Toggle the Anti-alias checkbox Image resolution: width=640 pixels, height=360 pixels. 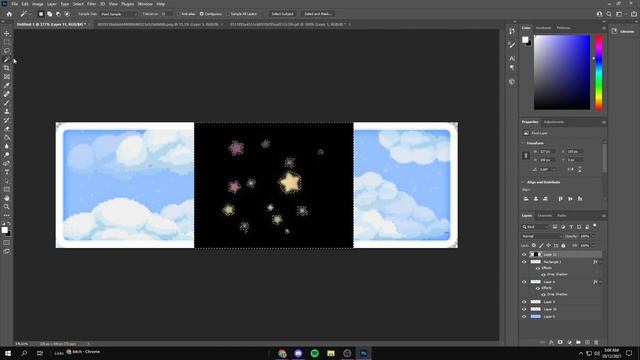179,14
